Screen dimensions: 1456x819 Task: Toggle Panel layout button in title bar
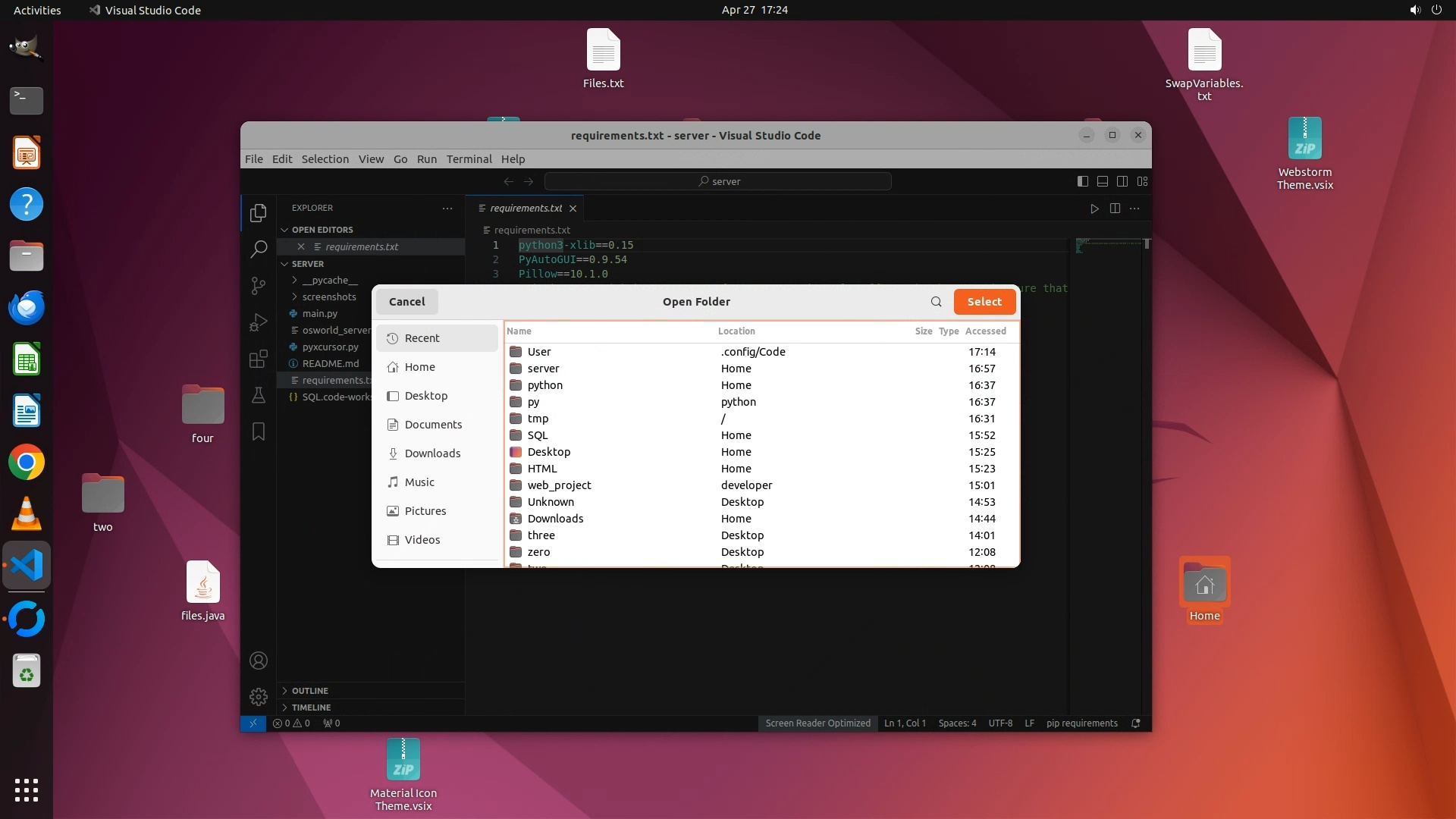click(1103, 181)
